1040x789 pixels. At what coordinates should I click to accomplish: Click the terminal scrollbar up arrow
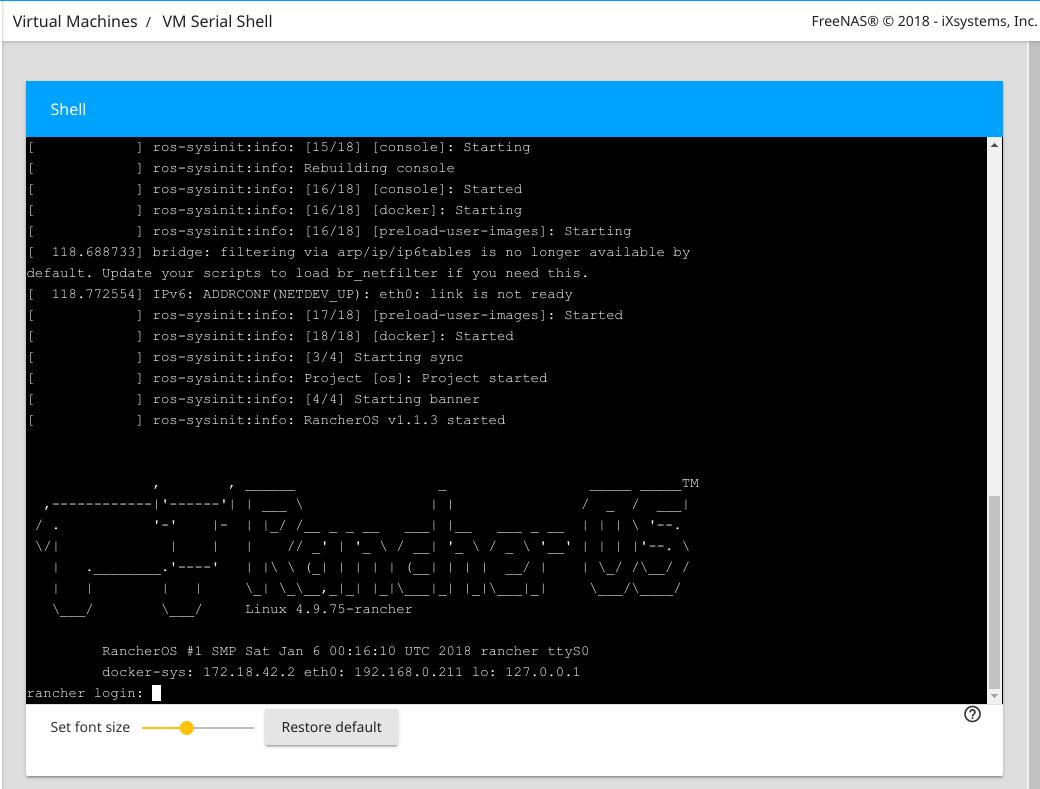[x=994, y=145]
